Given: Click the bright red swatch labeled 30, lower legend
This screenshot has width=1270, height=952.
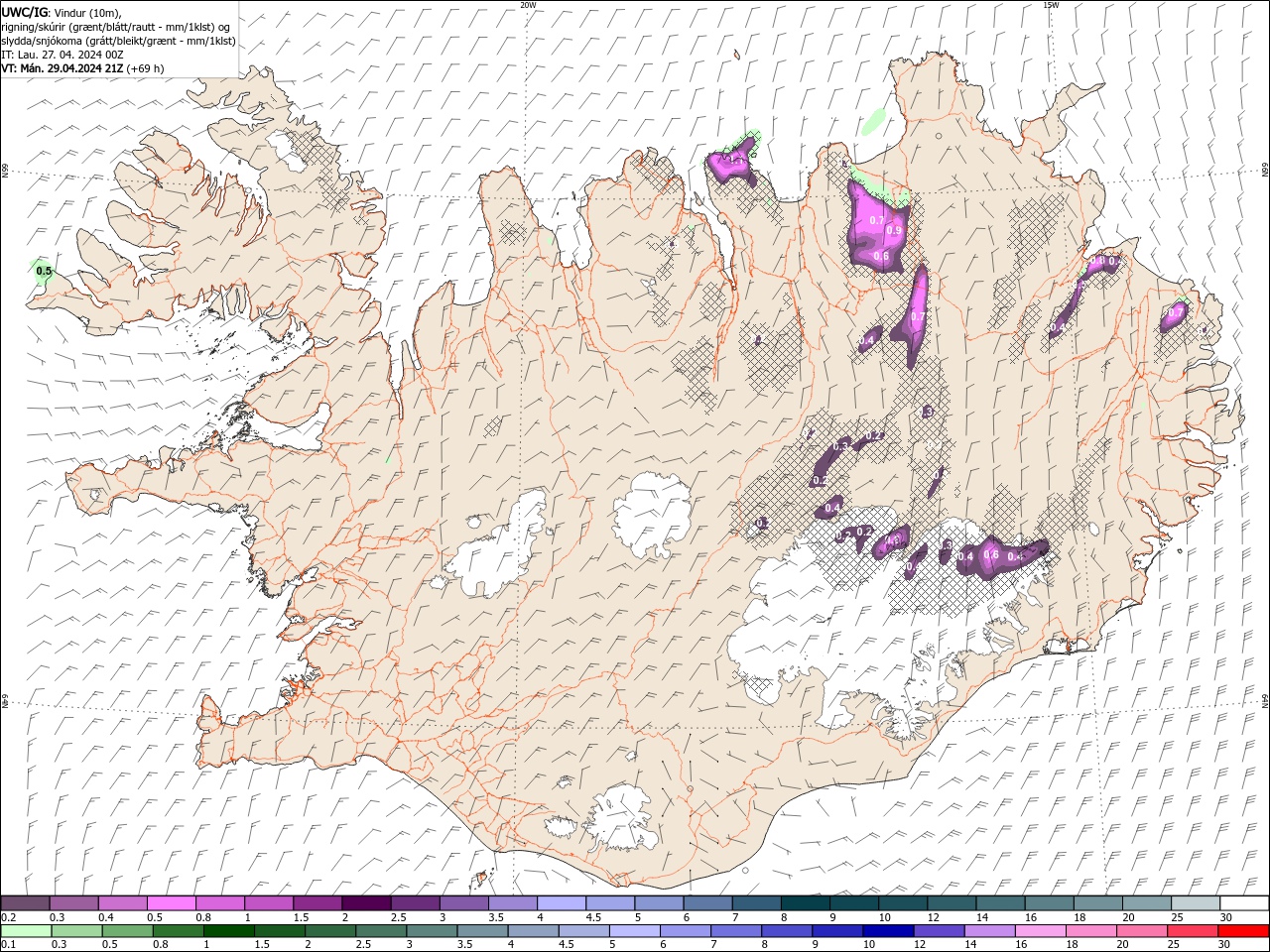Looking at the screenshot, I should click(1242, 931).
